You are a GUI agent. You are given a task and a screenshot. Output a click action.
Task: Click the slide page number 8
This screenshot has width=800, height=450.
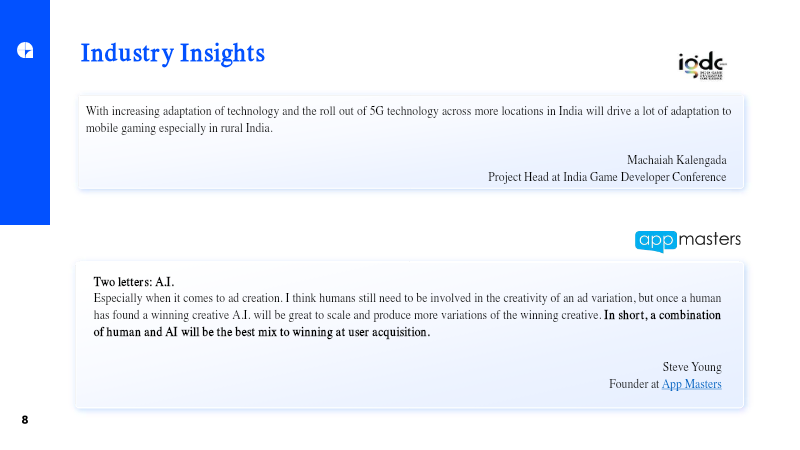point(24,419)
